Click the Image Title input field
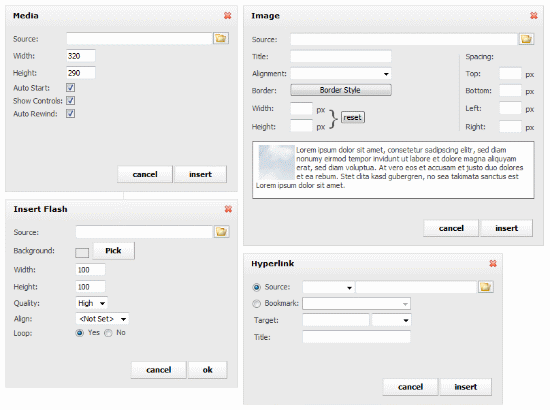This screenshot has height=410, width=550. [x=341, y=56]
